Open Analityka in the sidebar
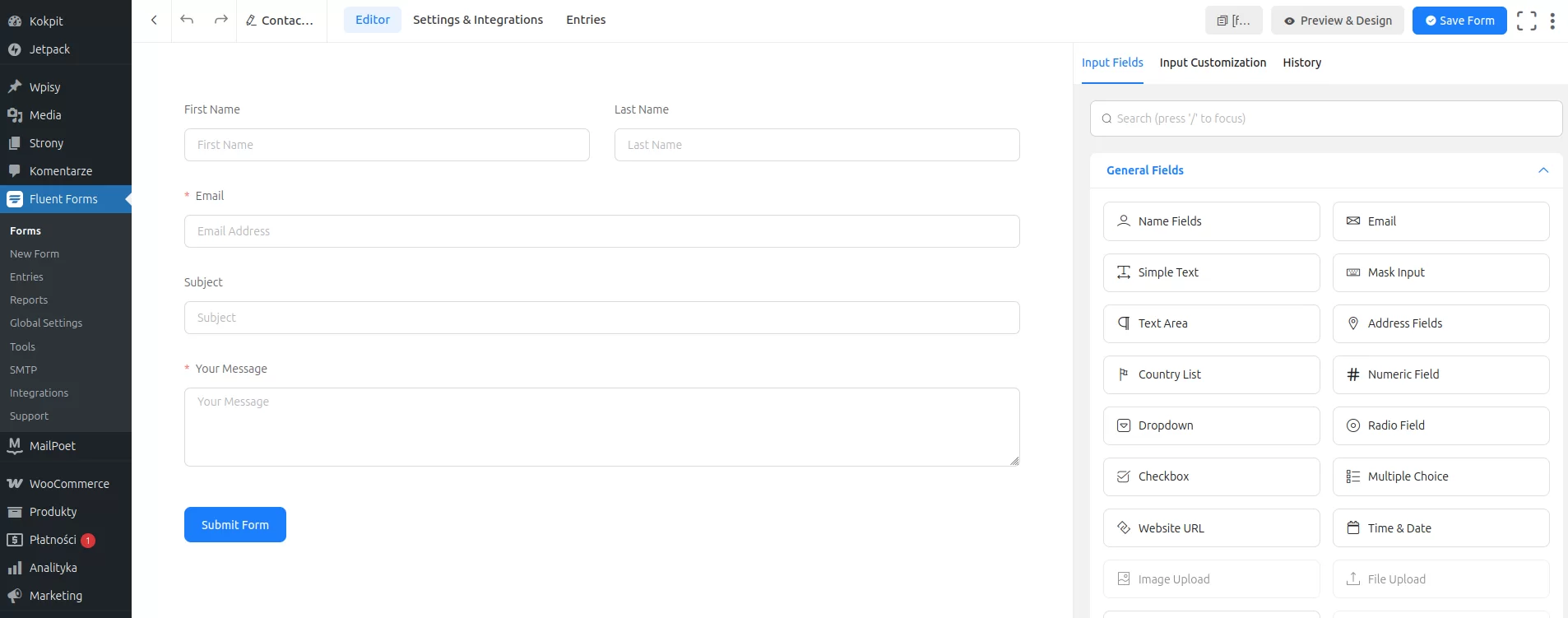Viewport: 1568px width, 618px height. click(66, 568)
